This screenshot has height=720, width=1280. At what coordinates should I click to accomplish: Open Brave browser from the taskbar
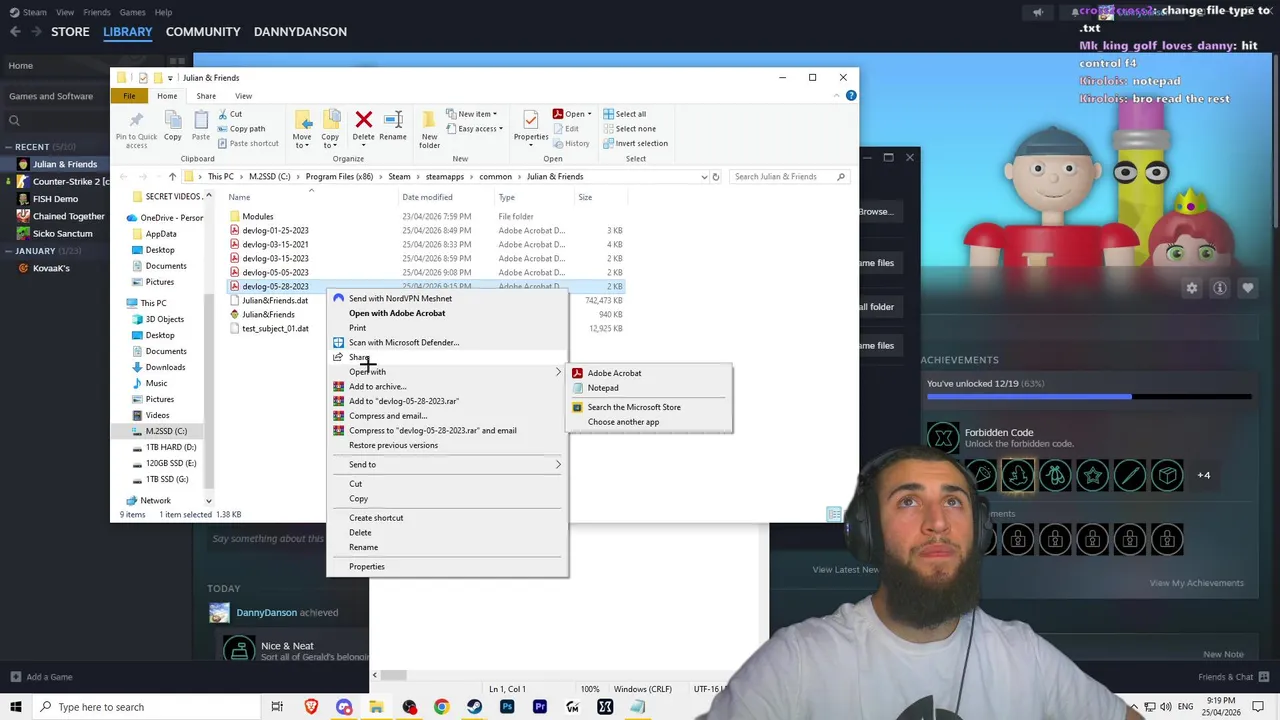click(311, 707)
